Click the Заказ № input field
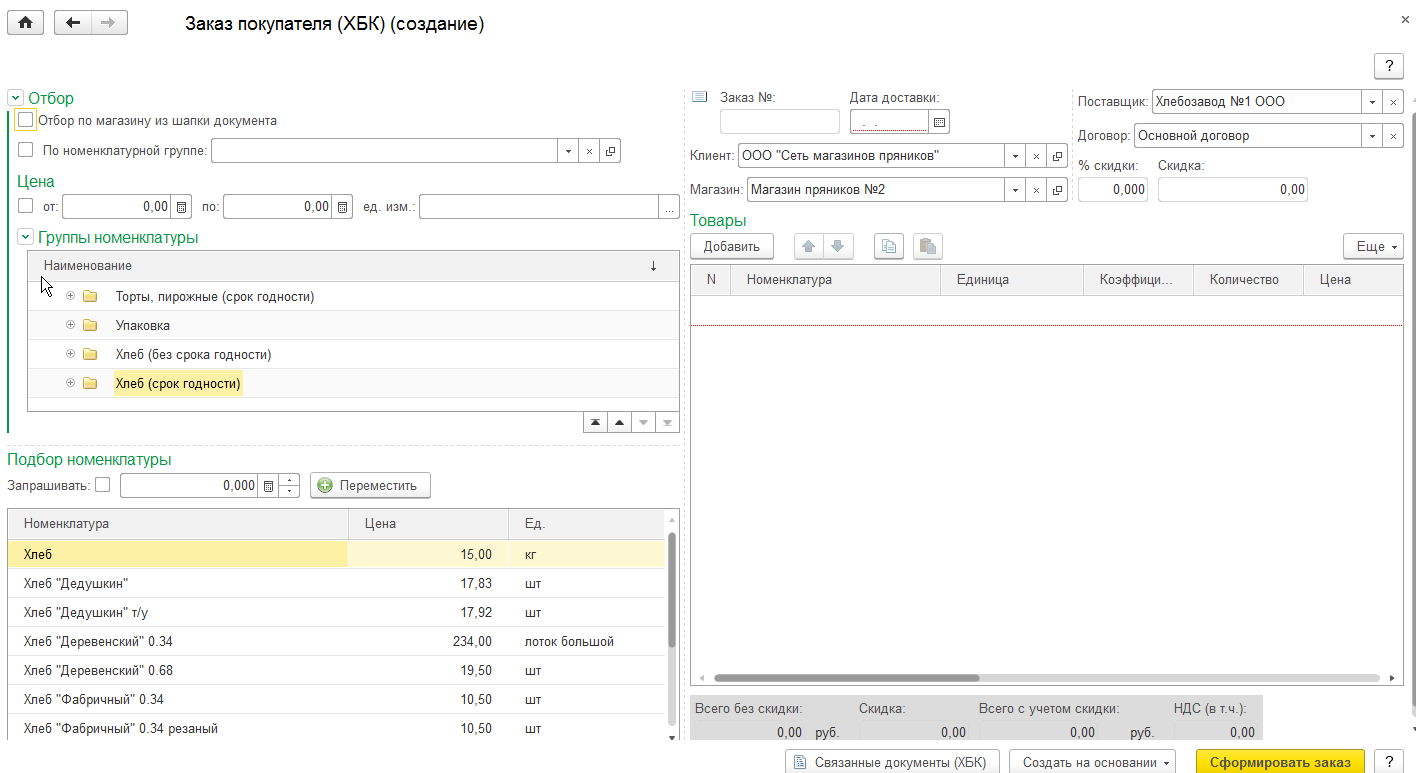The image size is (1416, 773). tap(780, 122)
